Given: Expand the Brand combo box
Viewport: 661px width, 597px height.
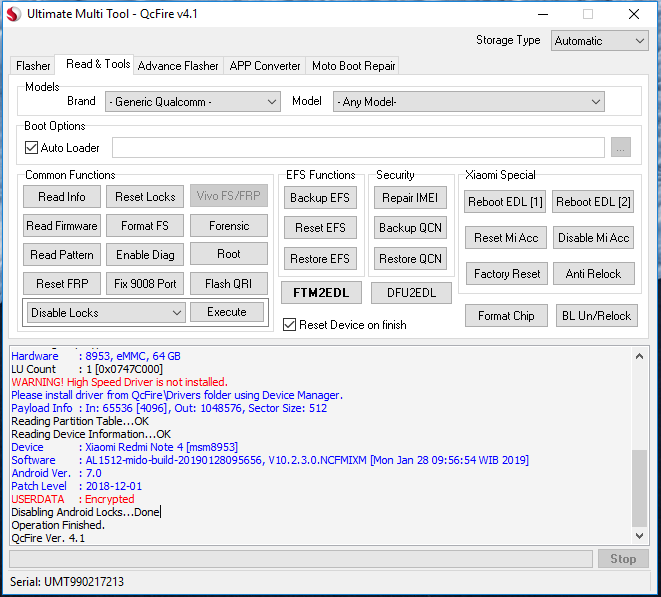Looking at the screenshot, I should [x=193, y=102].
